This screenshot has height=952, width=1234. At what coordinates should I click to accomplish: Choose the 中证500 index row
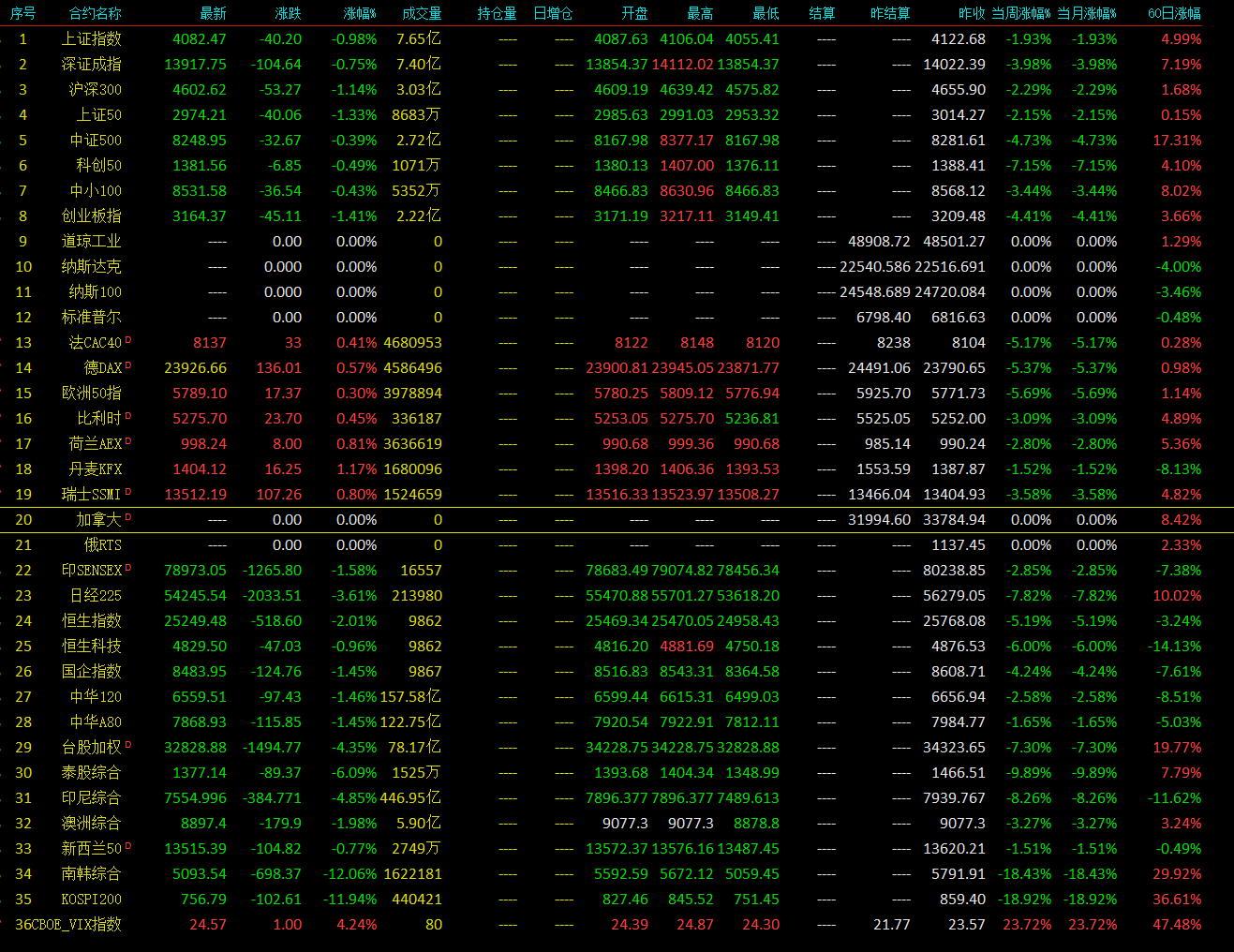click(x=617, y=141)
